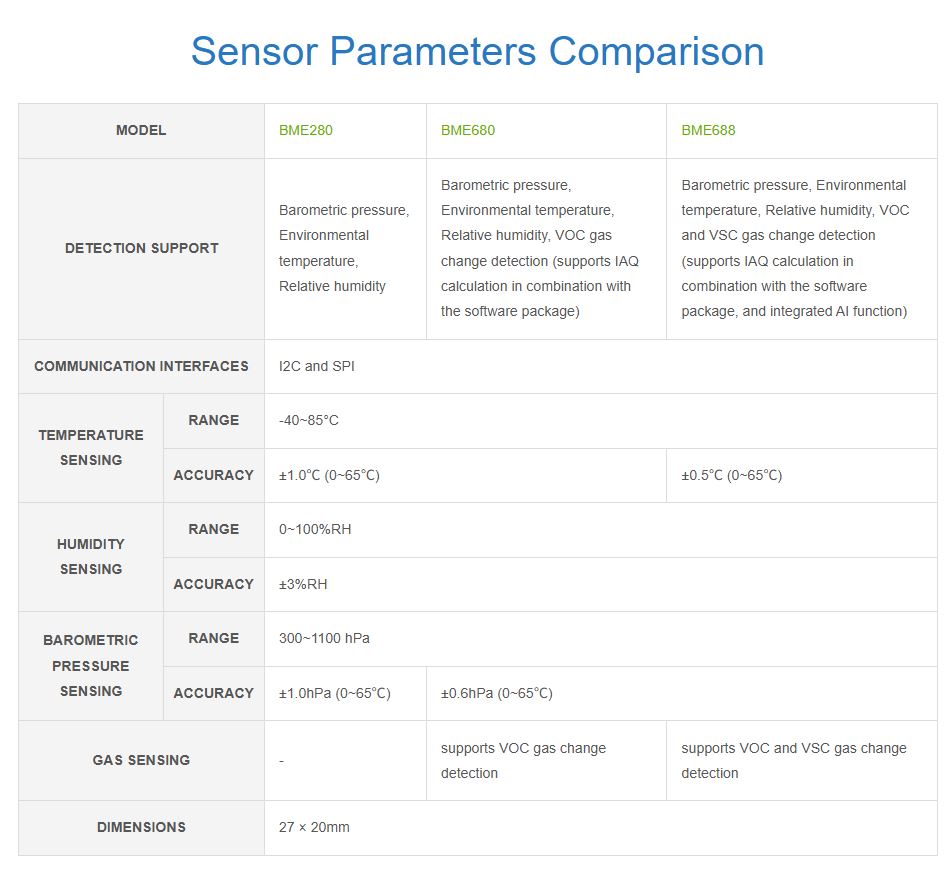Select the 0~100%RH humidity range cell
The width and height of the screenshot is (951, 878).
point(315,529)
